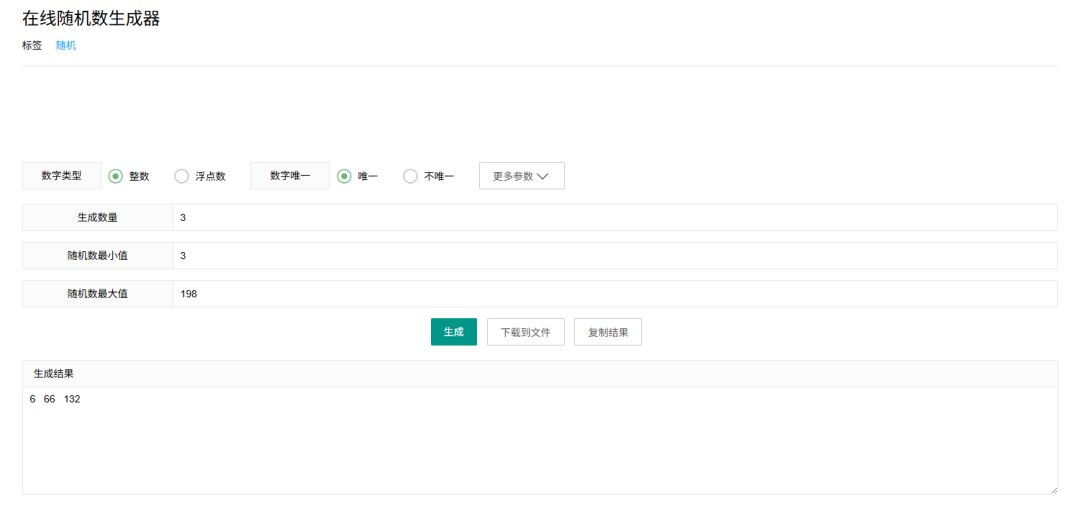The width and height of the screenshot is (1080, 514).
Task: Choose the 唯一 radio option
Action: [x=344, y=176]
